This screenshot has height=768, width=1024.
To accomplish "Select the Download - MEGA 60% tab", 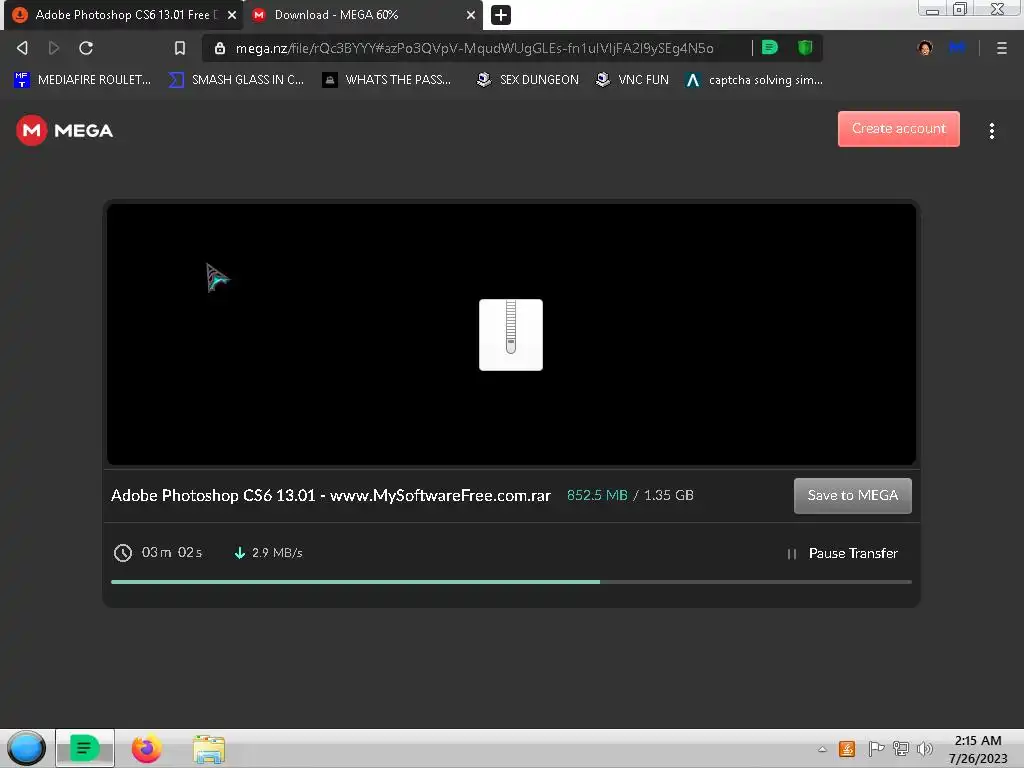I will click(x=362, y=15).
